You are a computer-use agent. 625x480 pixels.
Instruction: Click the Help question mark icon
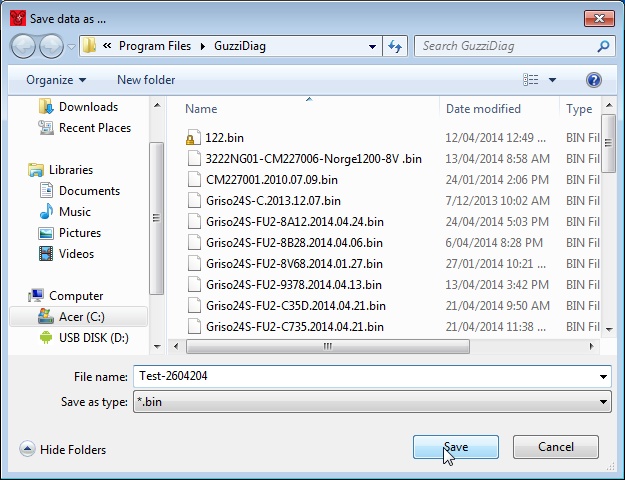tap(594, 80)
